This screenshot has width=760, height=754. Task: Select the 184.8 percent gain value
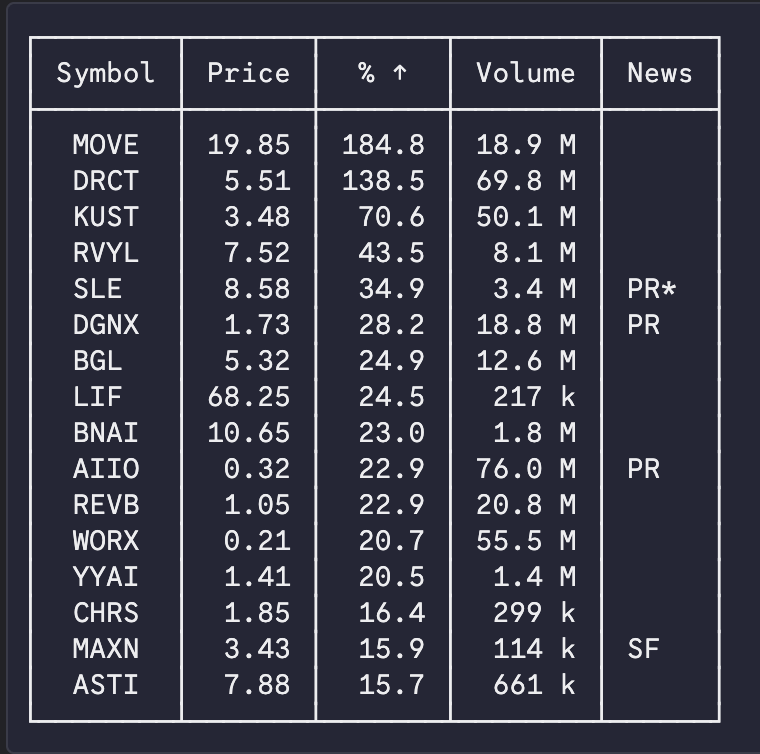[x=383, y=145]
